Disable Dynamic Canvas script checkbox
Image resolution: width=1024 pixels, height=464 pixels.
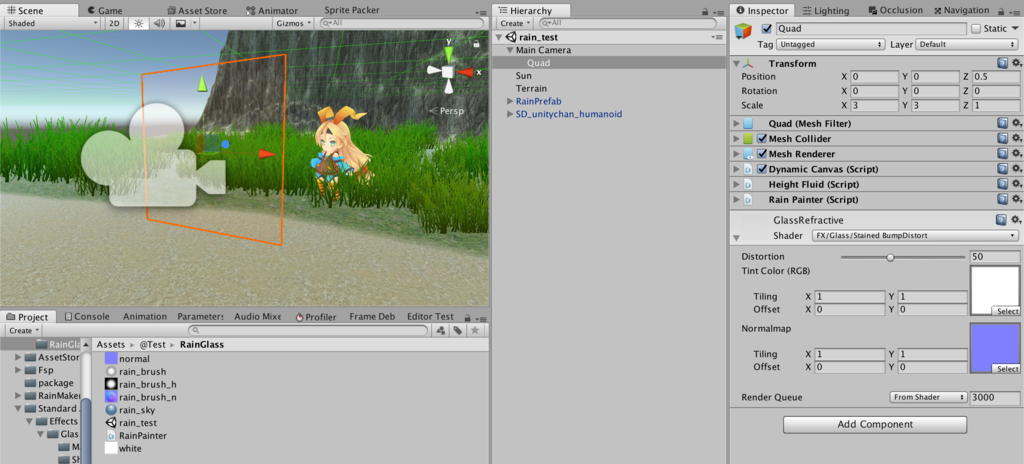click(761, 169)
